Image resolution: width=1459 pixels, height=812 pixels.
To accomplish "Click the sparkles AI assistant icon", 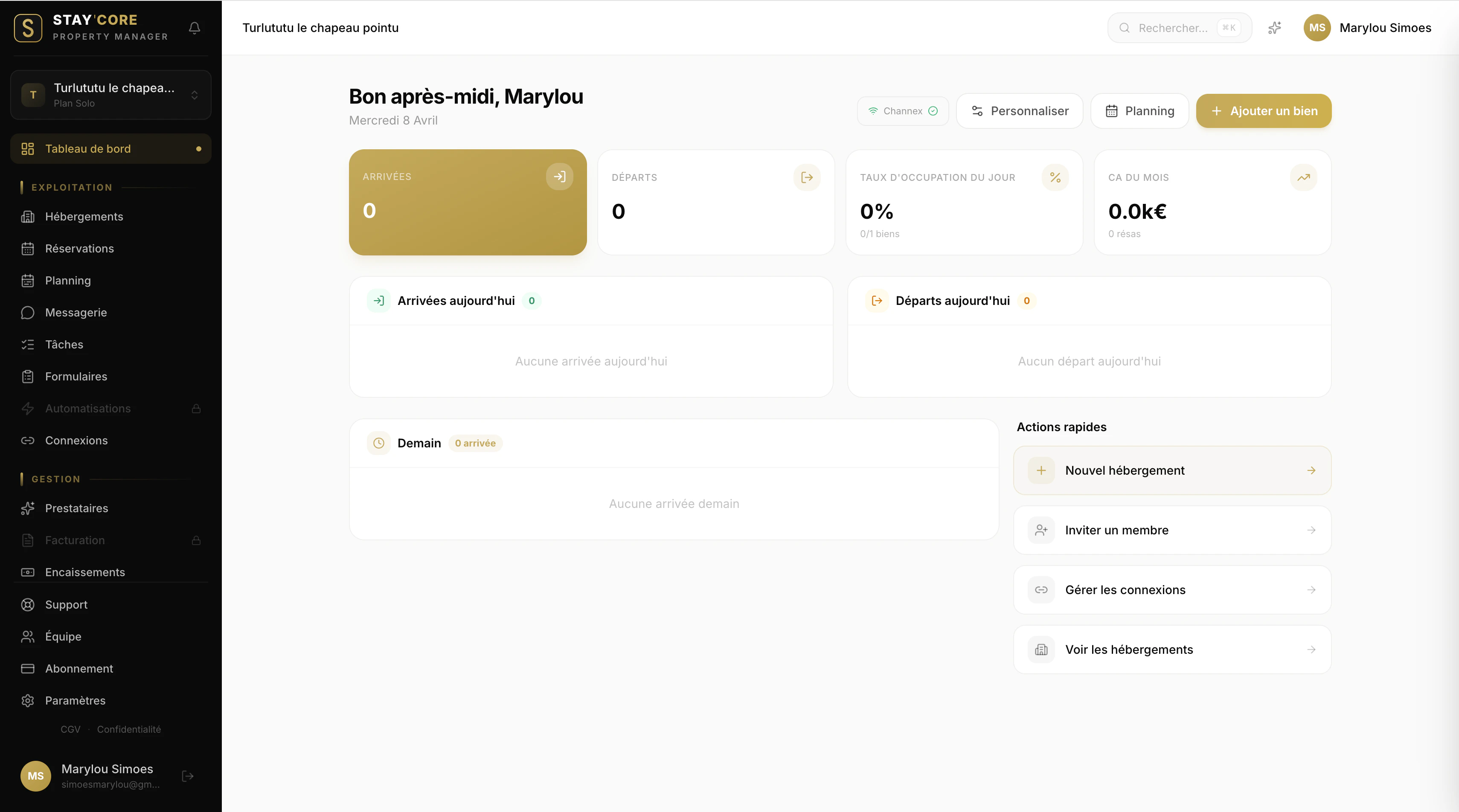I will click(x=1274, y=28).
